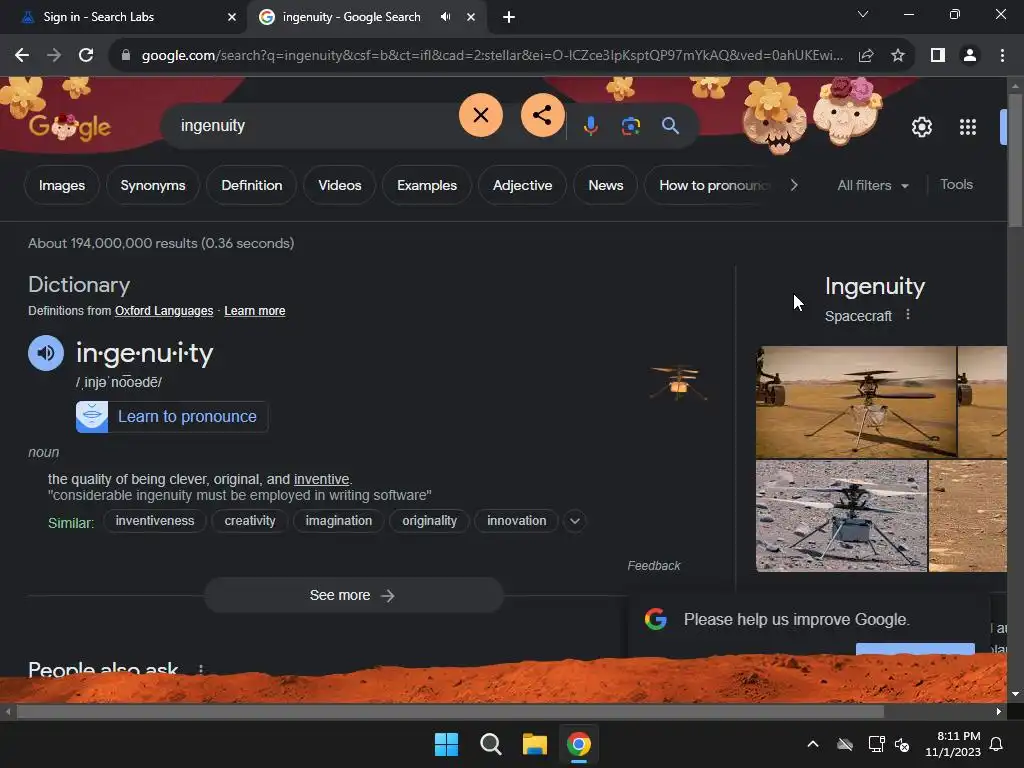
Task: Click Learn to pronounce button
Action: [x=172, y=417]
